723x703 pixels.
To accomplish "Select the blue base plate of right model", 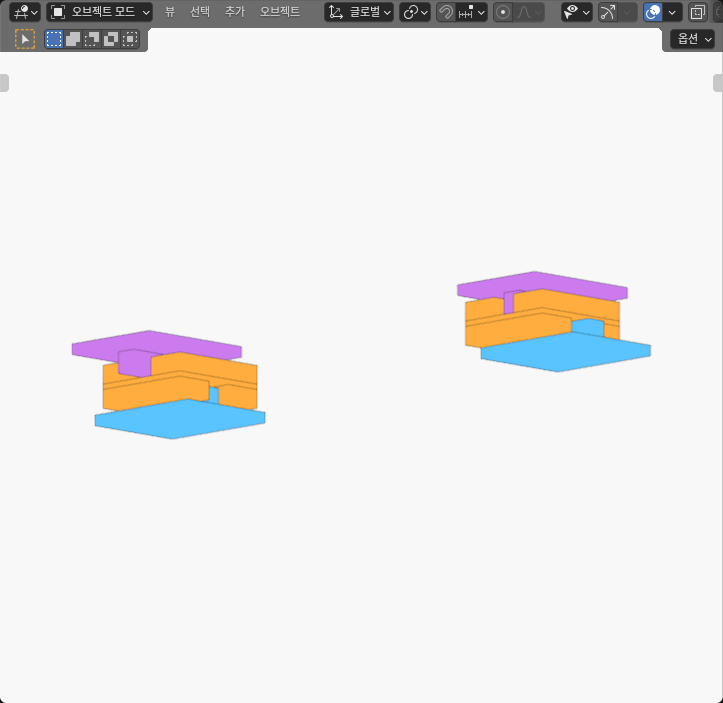I will (565, 353).
